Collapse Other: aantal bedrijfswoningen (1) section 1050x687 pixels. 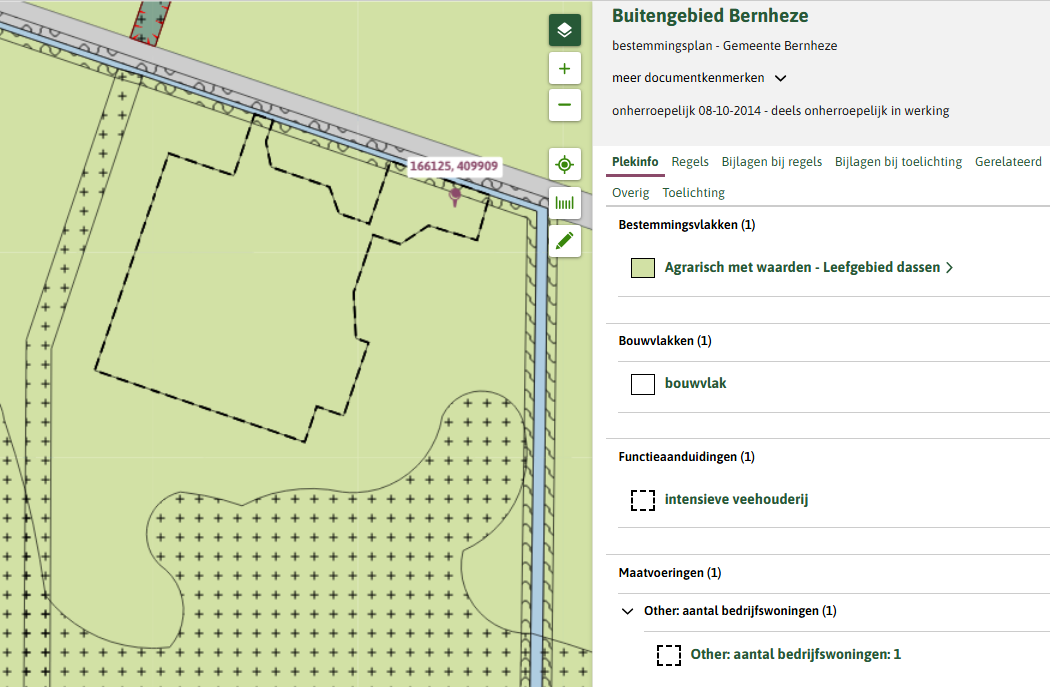click(x=627, y=611)
